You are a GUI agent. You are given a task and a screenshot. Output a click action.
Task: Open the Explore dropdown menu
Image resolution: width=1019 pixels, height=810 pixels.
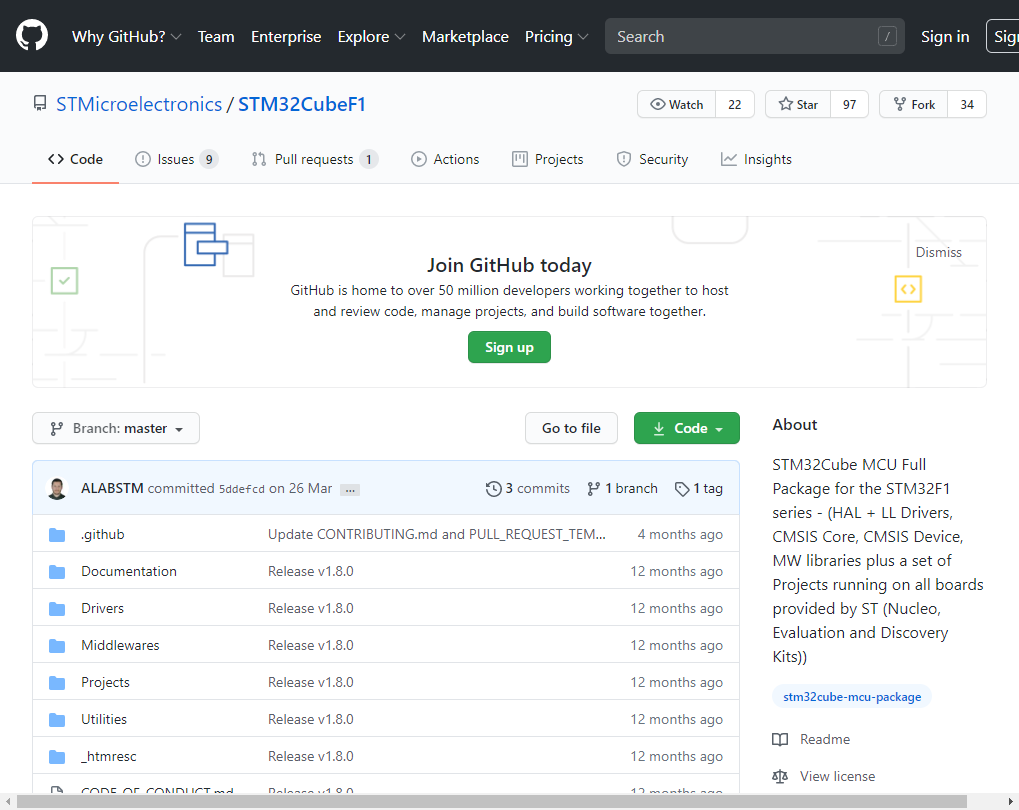coord(371,36)
